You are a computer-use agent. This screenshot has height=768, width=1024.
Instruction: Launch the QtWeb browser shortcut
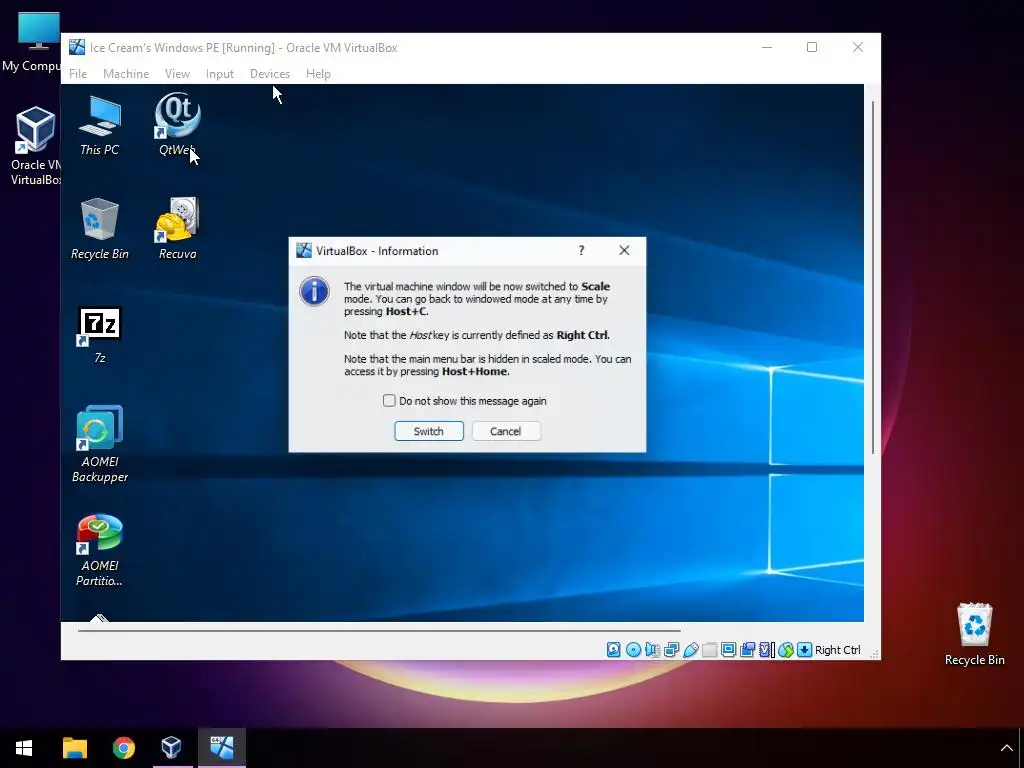tap(178, 124)
